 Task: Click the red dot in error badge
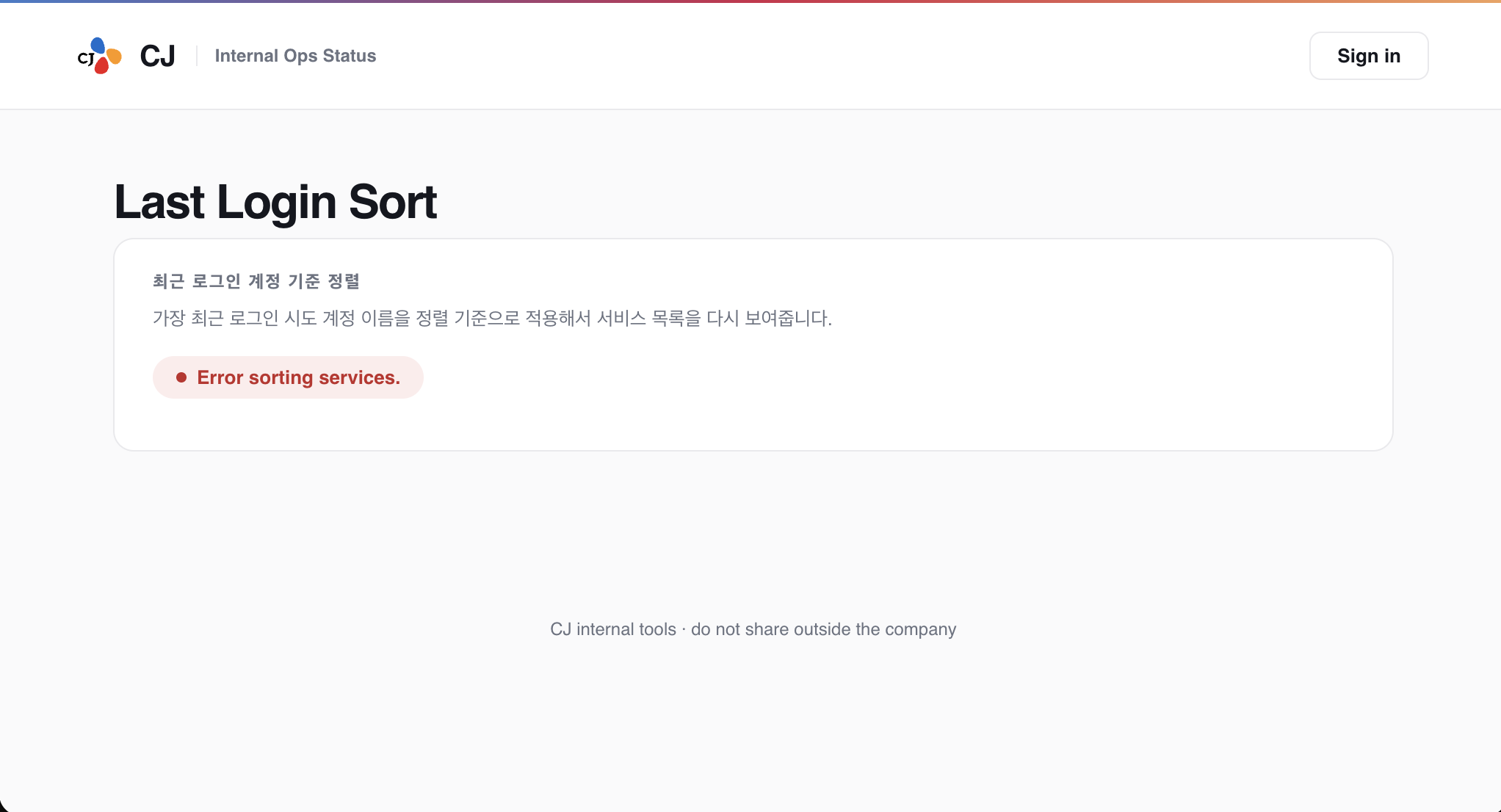coord(181,377)
